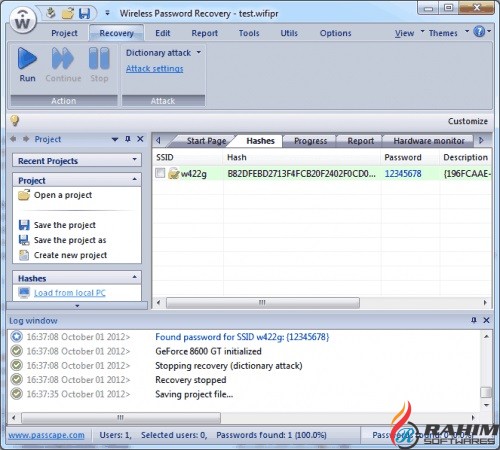Click the Run play icon
The image size is (500, 450).
point(27,58)
